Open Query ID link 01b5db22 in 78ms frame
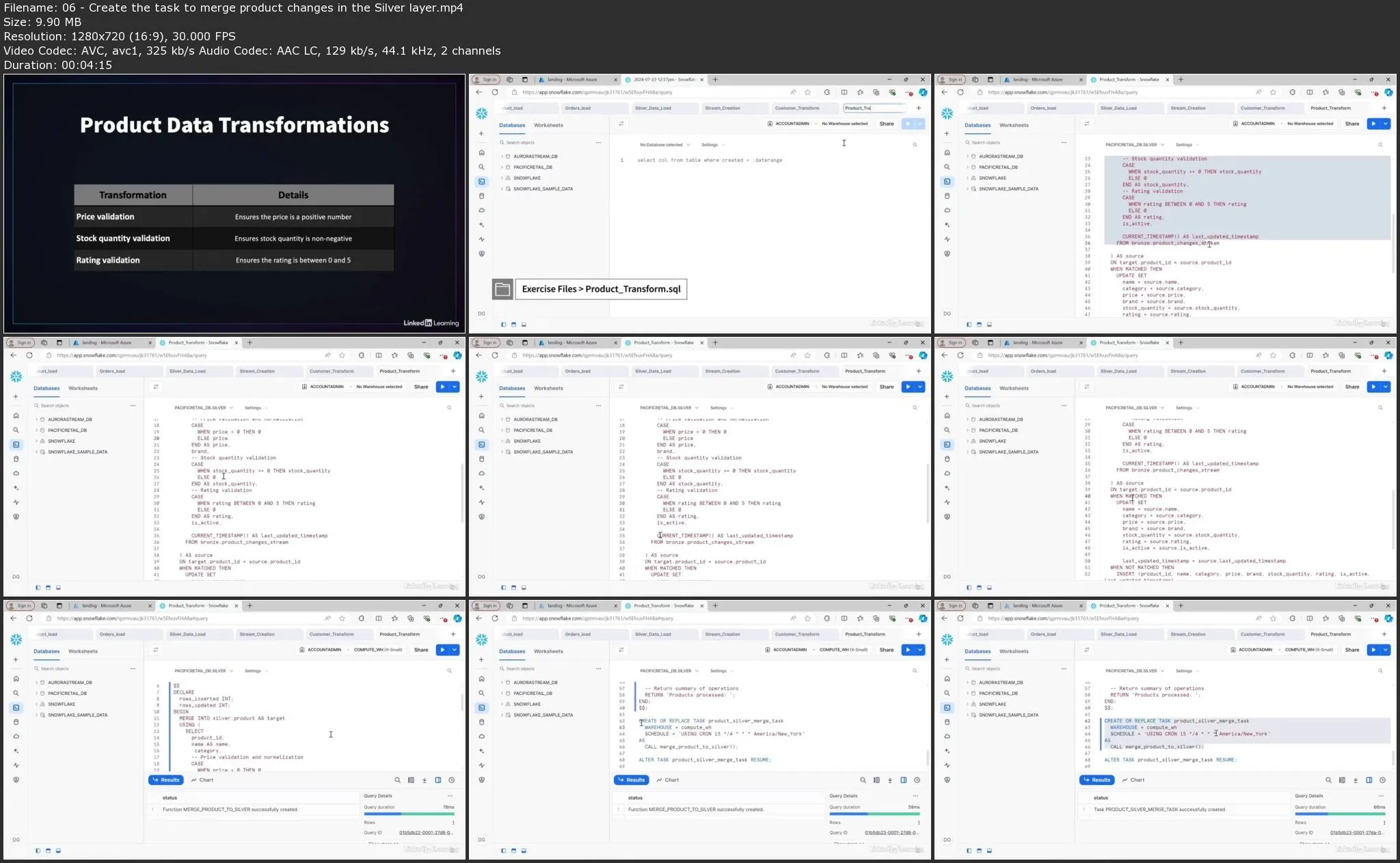 [427, 833]
